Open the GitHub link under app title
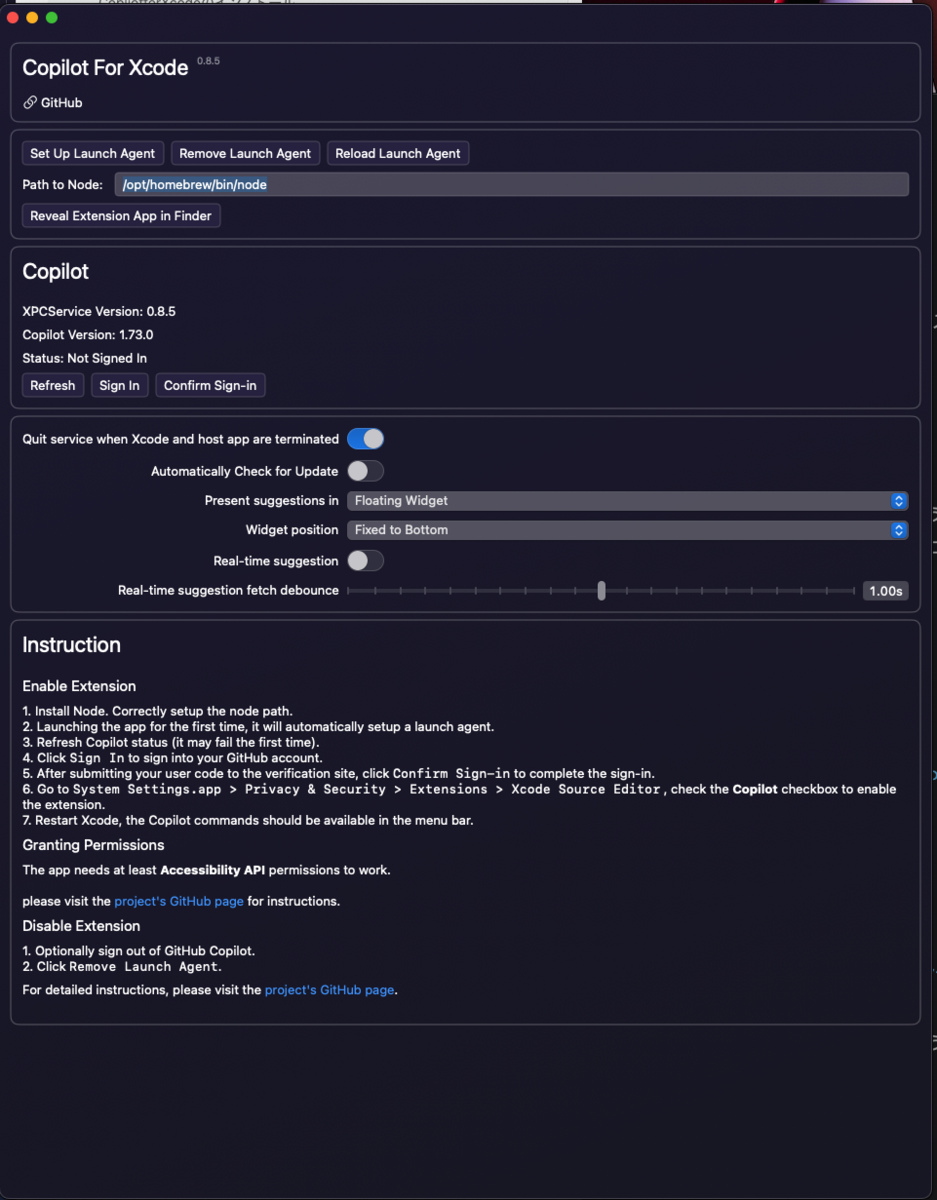The height and width of the screenshot is (1200, 937). tap(61, 103)
